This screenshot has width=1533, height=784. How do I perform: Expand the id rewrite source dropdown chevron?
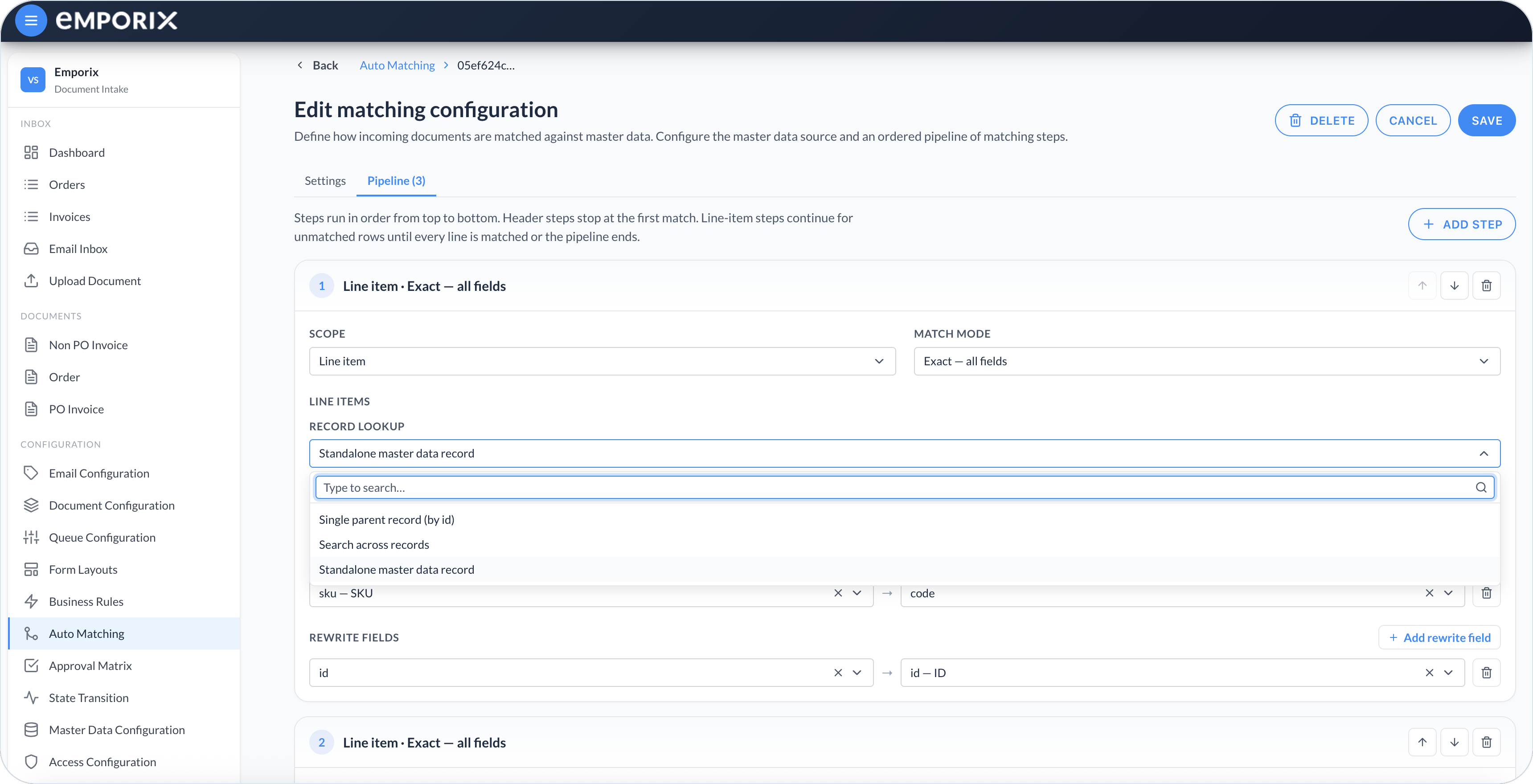[857, 673]
